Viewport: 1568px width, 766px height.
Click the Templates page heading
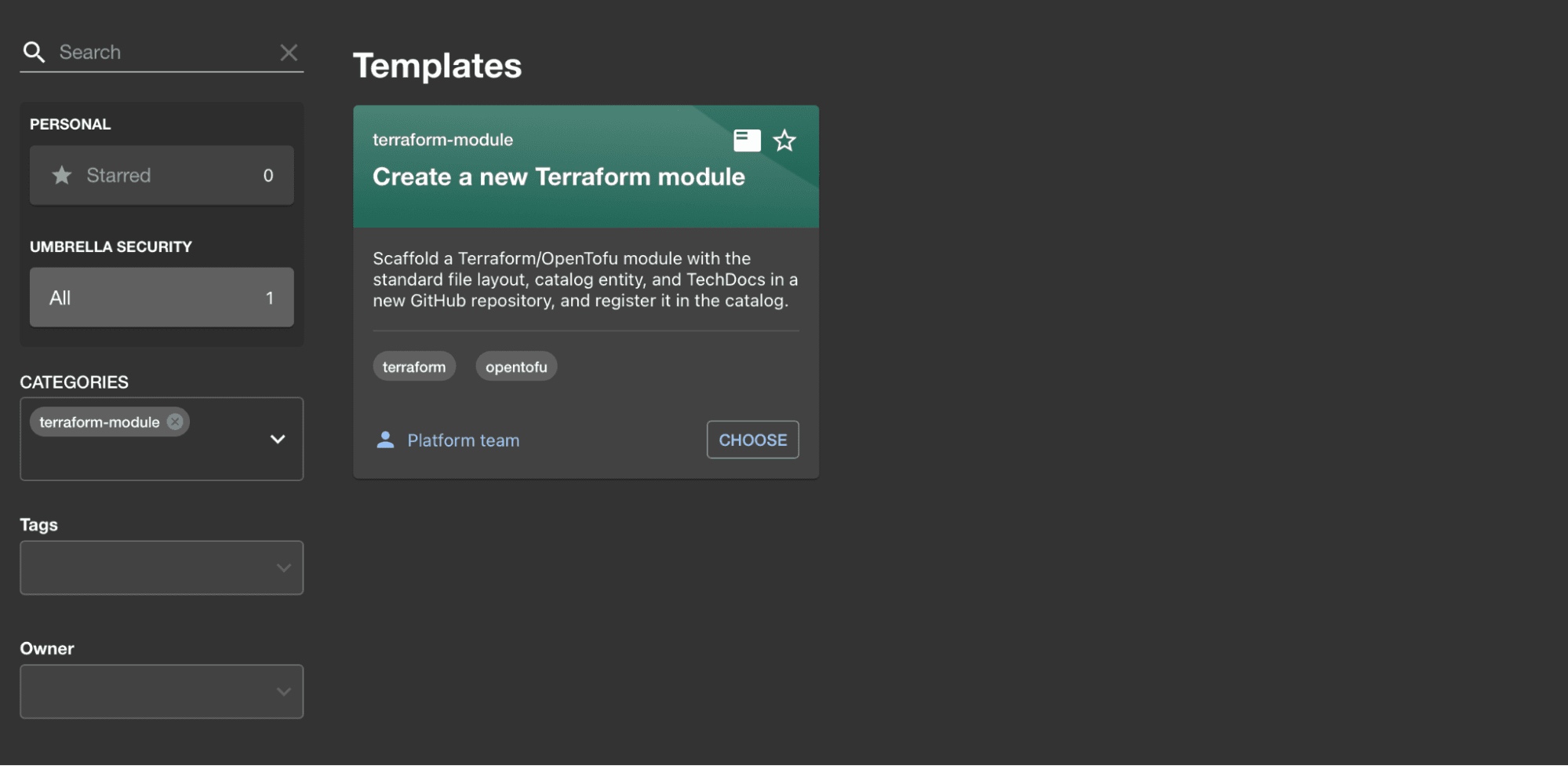437,66
